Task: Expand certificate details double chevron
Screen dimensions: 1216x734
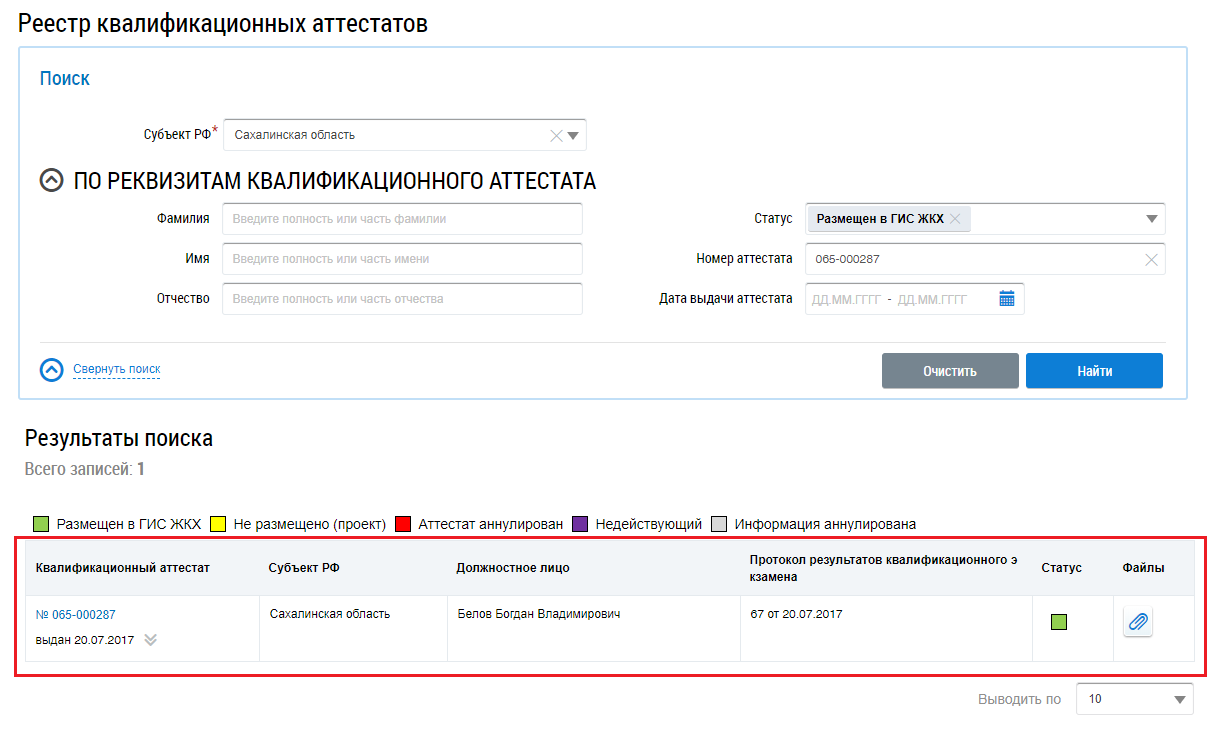Action: [150, 640]
